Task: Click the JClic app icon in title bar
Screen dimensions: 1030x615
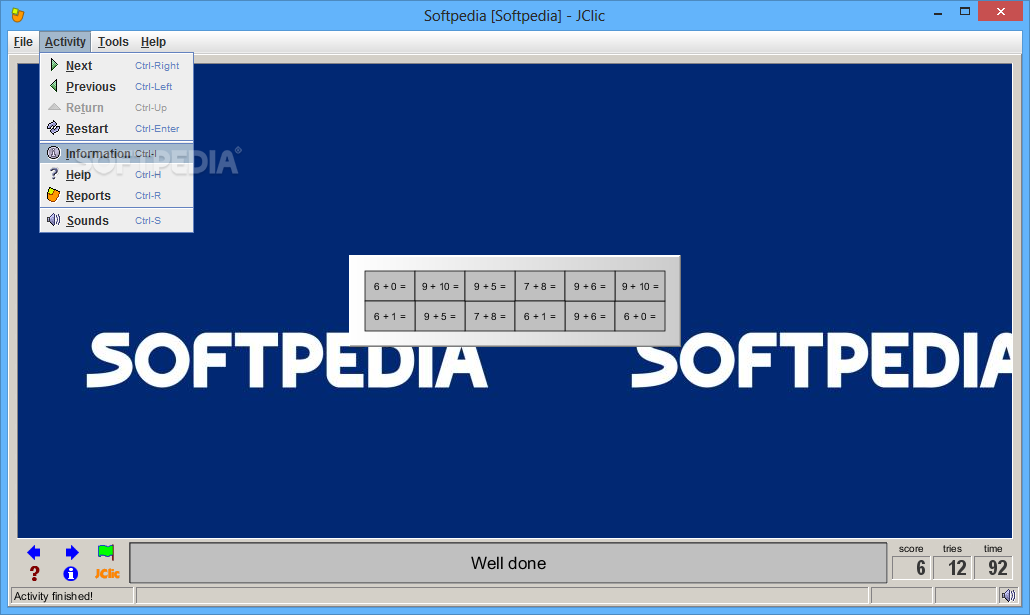Action: (18, 14)
